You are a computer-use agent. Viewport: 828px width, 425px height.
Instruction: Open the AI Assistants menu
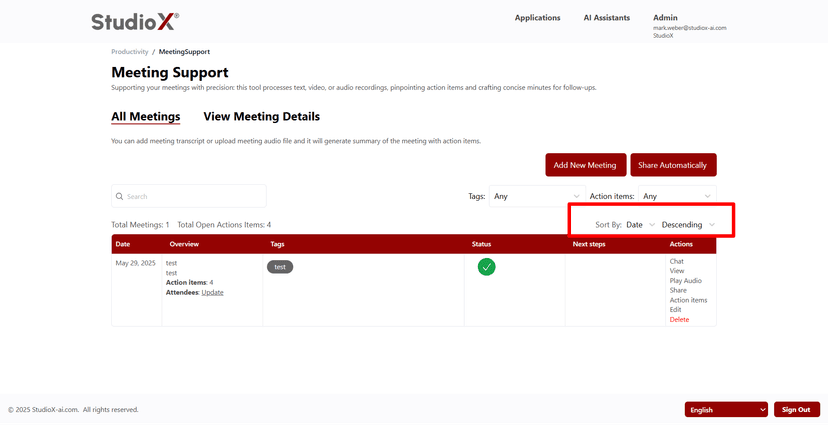pyautogui.click(x=606, y=18)
